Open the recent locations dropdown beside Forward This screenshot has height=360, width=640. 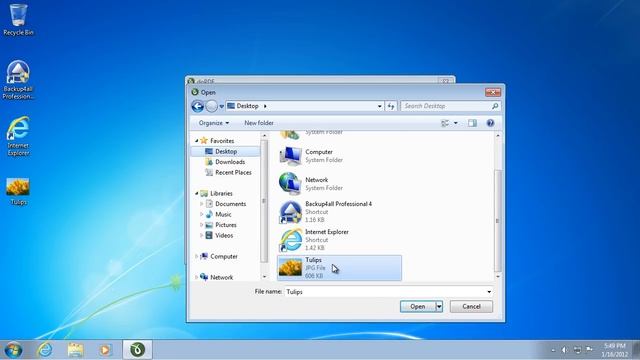point(222,107)
